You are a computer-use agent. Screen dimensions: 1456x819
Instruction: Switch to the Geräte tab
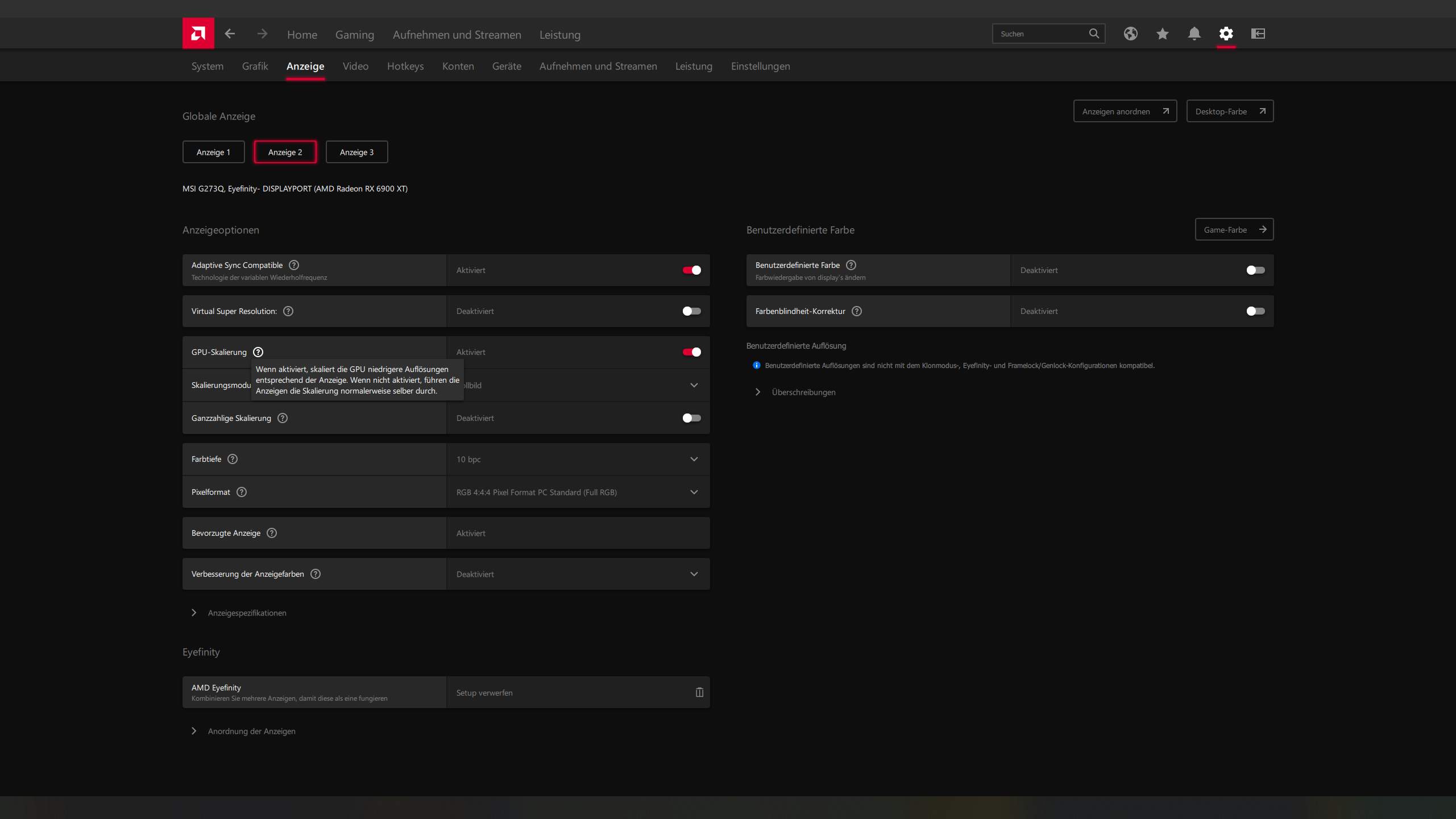[507, 66]
